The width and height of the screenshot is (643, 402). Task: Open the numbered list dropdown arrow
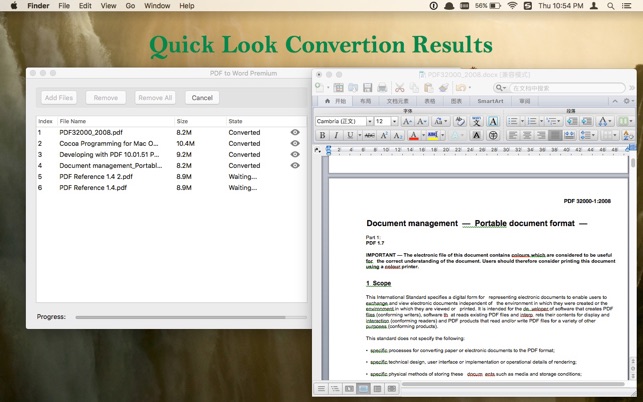[541, 121]
